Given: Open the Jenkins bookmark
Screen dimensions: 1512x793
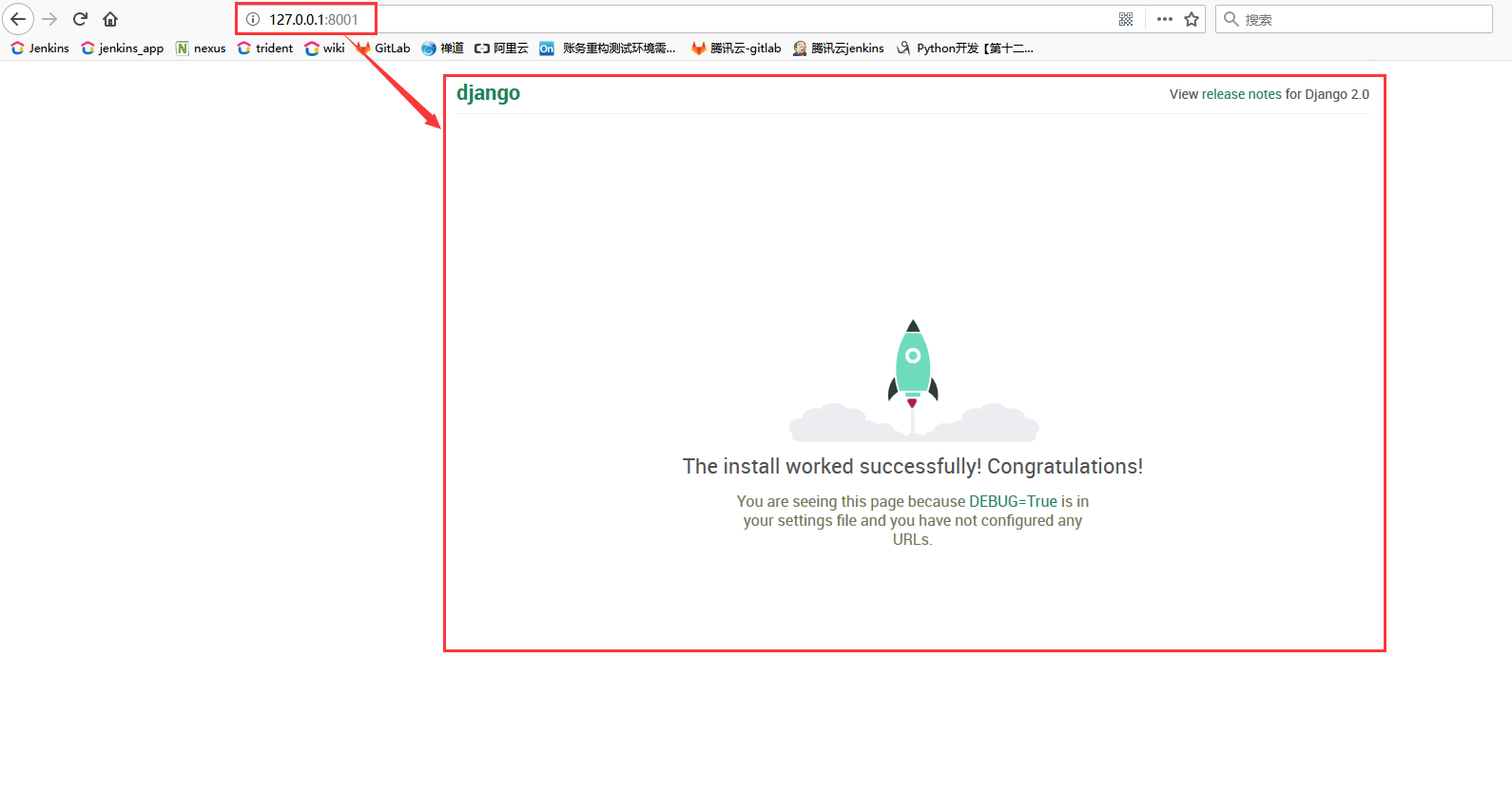Looking at the screenshot, I should (x=40, y=48).
